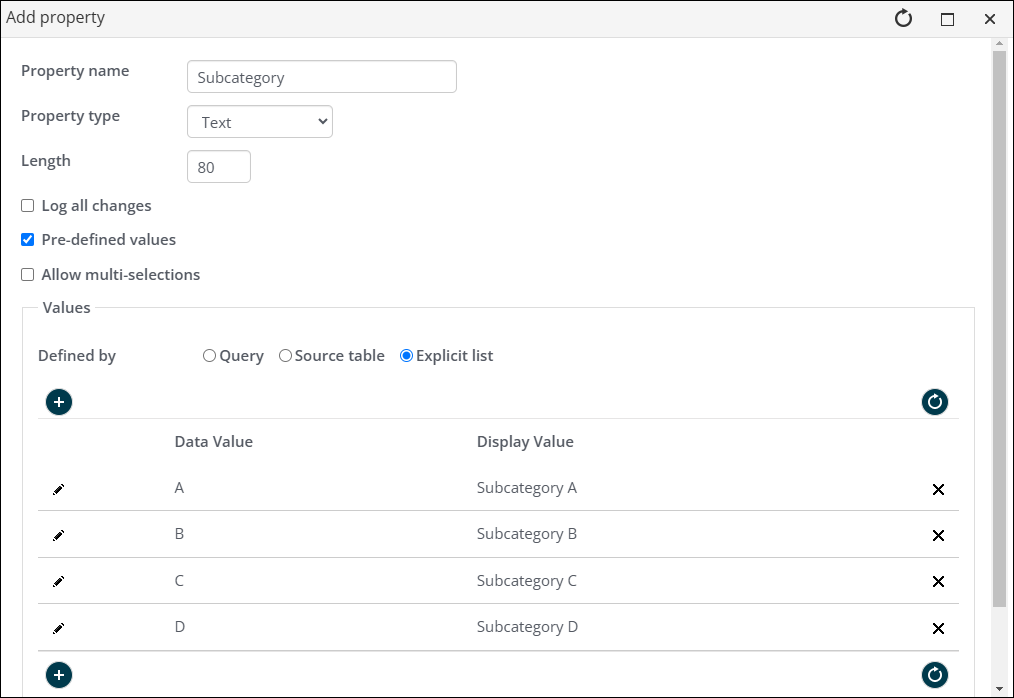Viewport: 1014px width, 698px height.
Task: Reload the dialog from the title bar
Action: 903,19
